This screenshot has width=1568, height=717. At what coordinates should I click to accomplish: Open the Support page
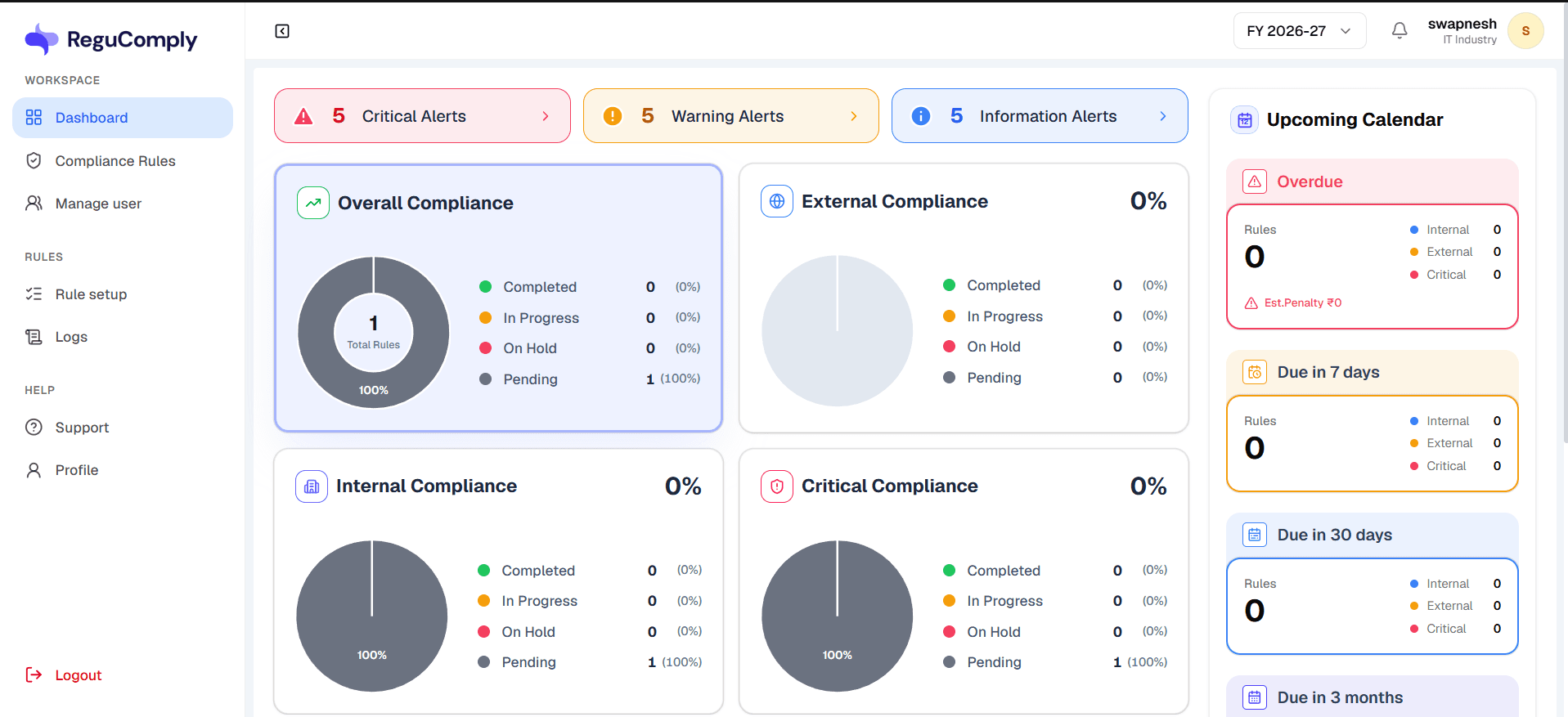click(123, 428)
